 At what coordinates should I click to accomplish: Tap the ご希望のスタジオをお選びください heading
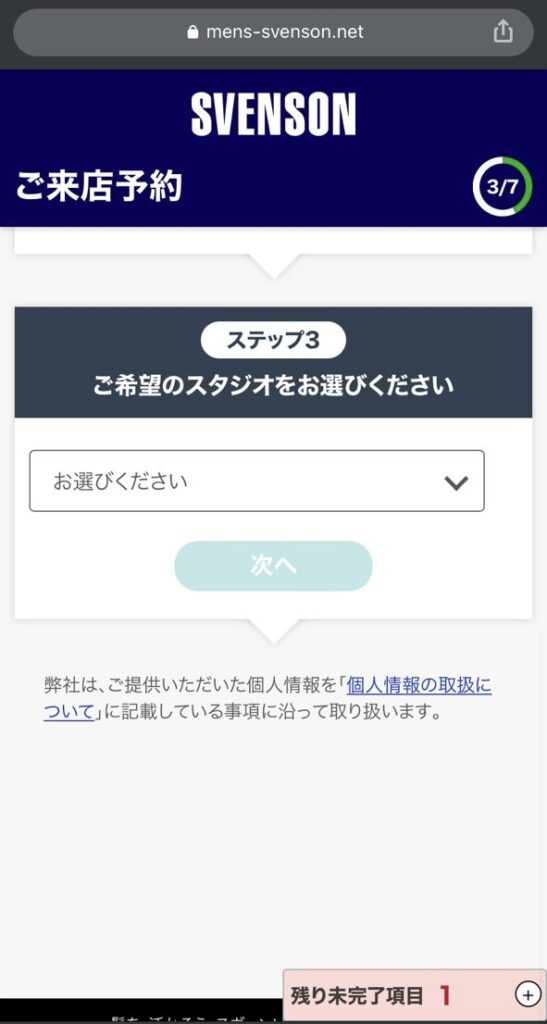click(273, 385)
